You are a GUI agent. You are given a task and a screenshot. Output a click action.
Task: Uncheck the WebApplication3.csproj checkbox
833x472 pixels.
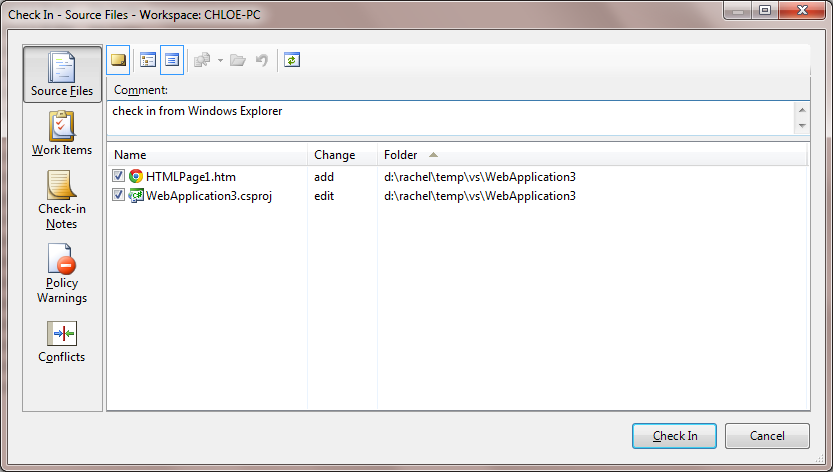(119, 196)
